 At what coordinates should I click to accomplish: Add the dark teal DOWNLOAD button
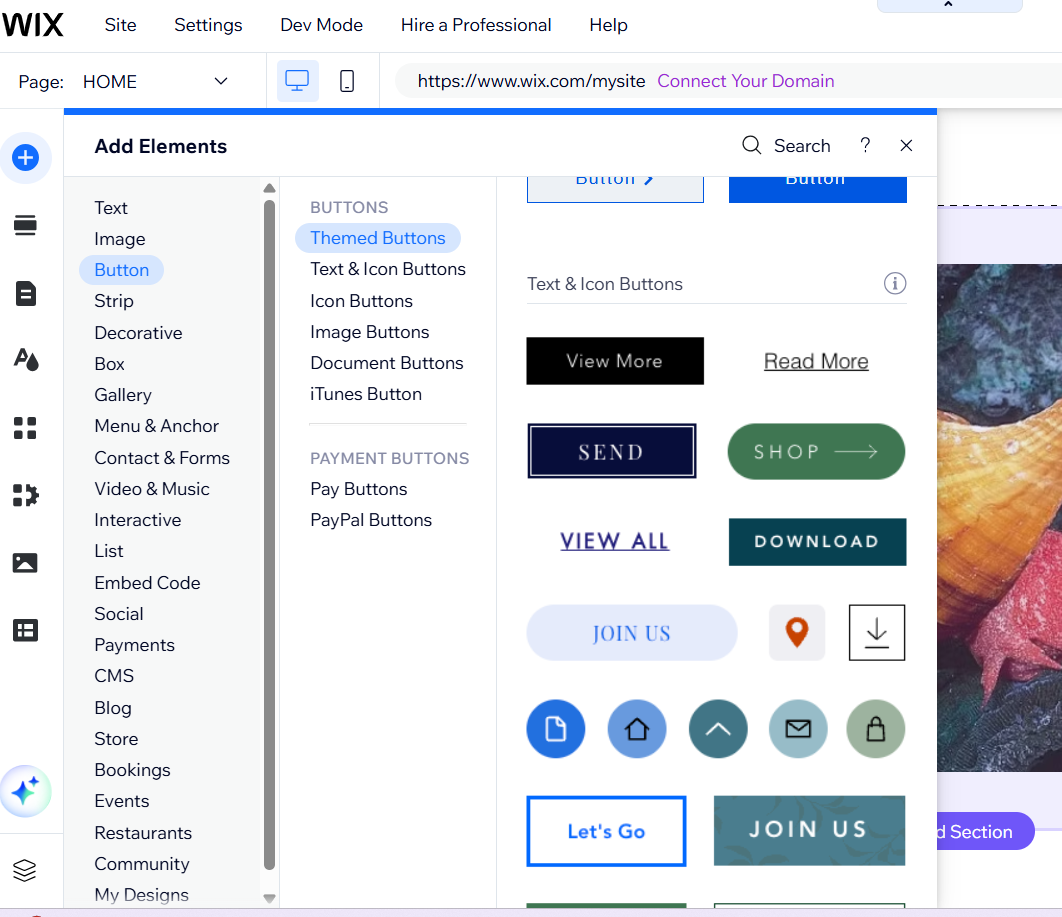click(x=817, y=542)
